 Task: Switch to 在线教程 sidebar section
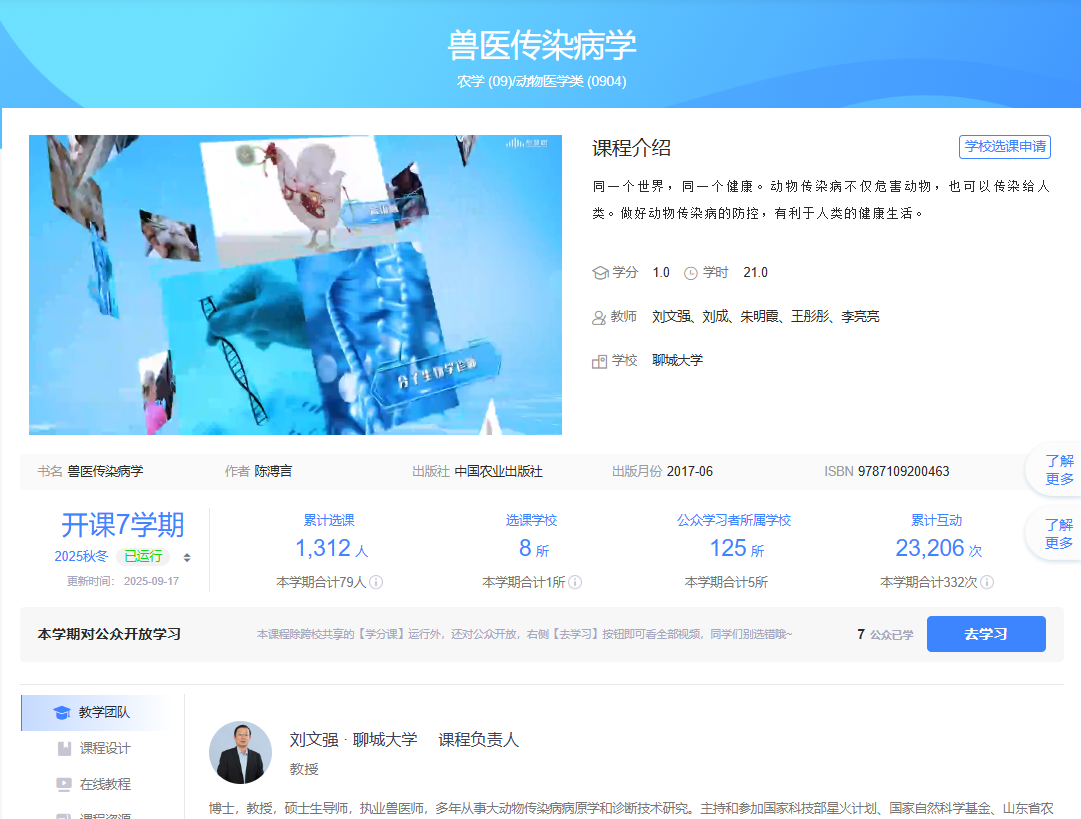pyautogui.click(x=104, y=784)
